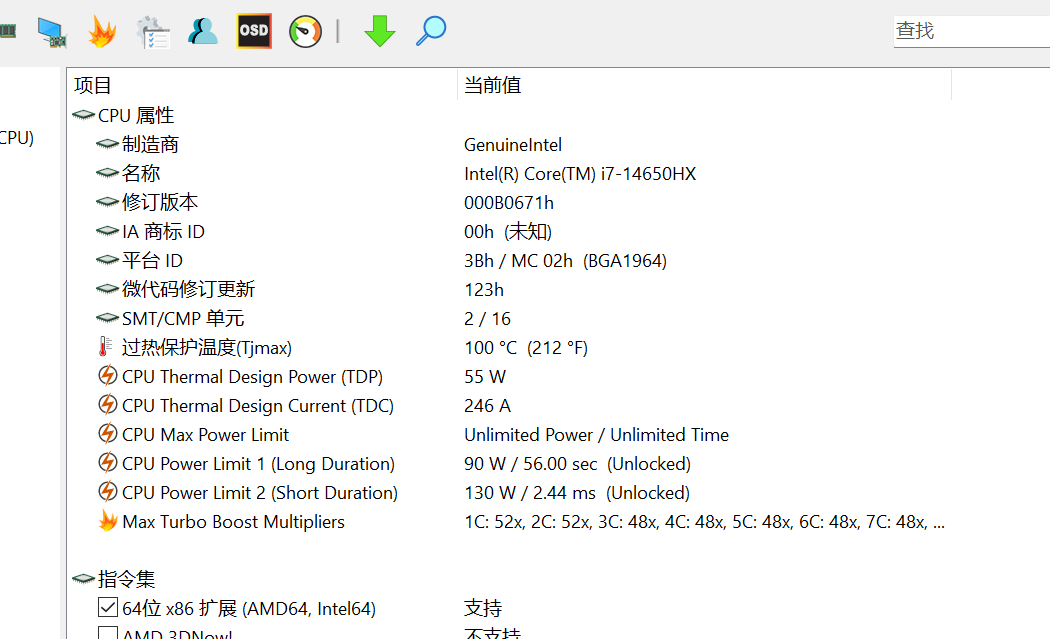Click the green download arrow icon
The width and height of the screenshot is (1050, 639).
[x=380, y=31]
